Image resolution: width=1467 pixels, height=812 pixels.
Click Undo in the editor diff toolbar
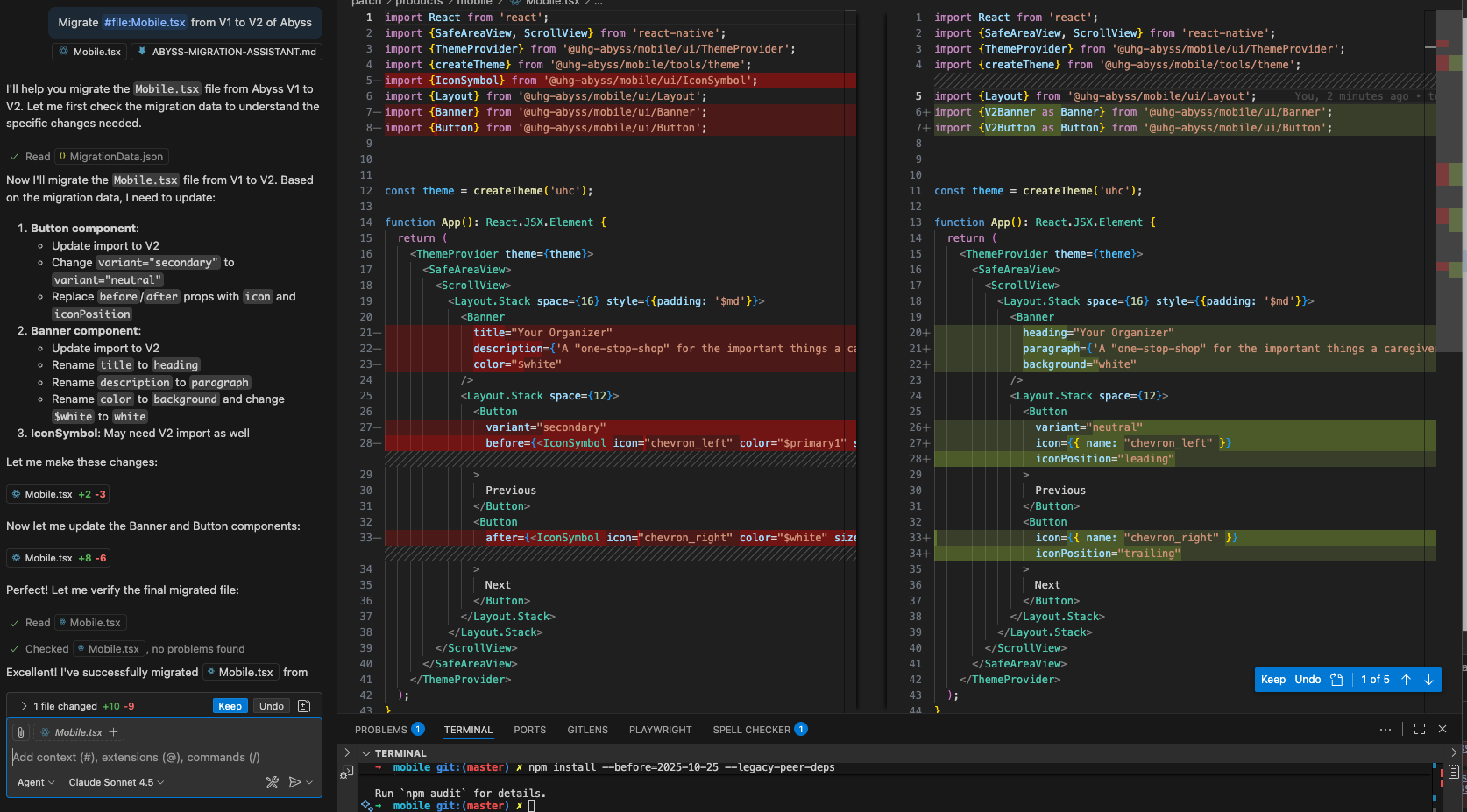(x=1308, y=680)
